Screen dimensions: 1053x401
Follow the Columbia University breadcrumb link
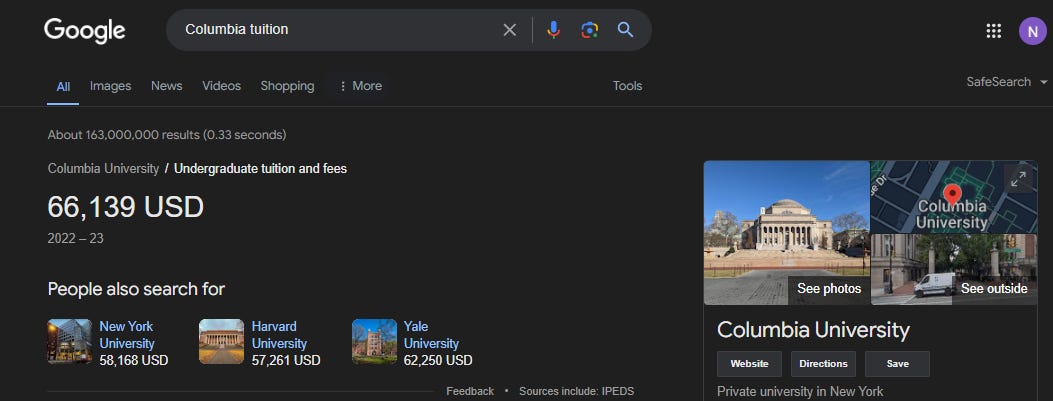103,169
